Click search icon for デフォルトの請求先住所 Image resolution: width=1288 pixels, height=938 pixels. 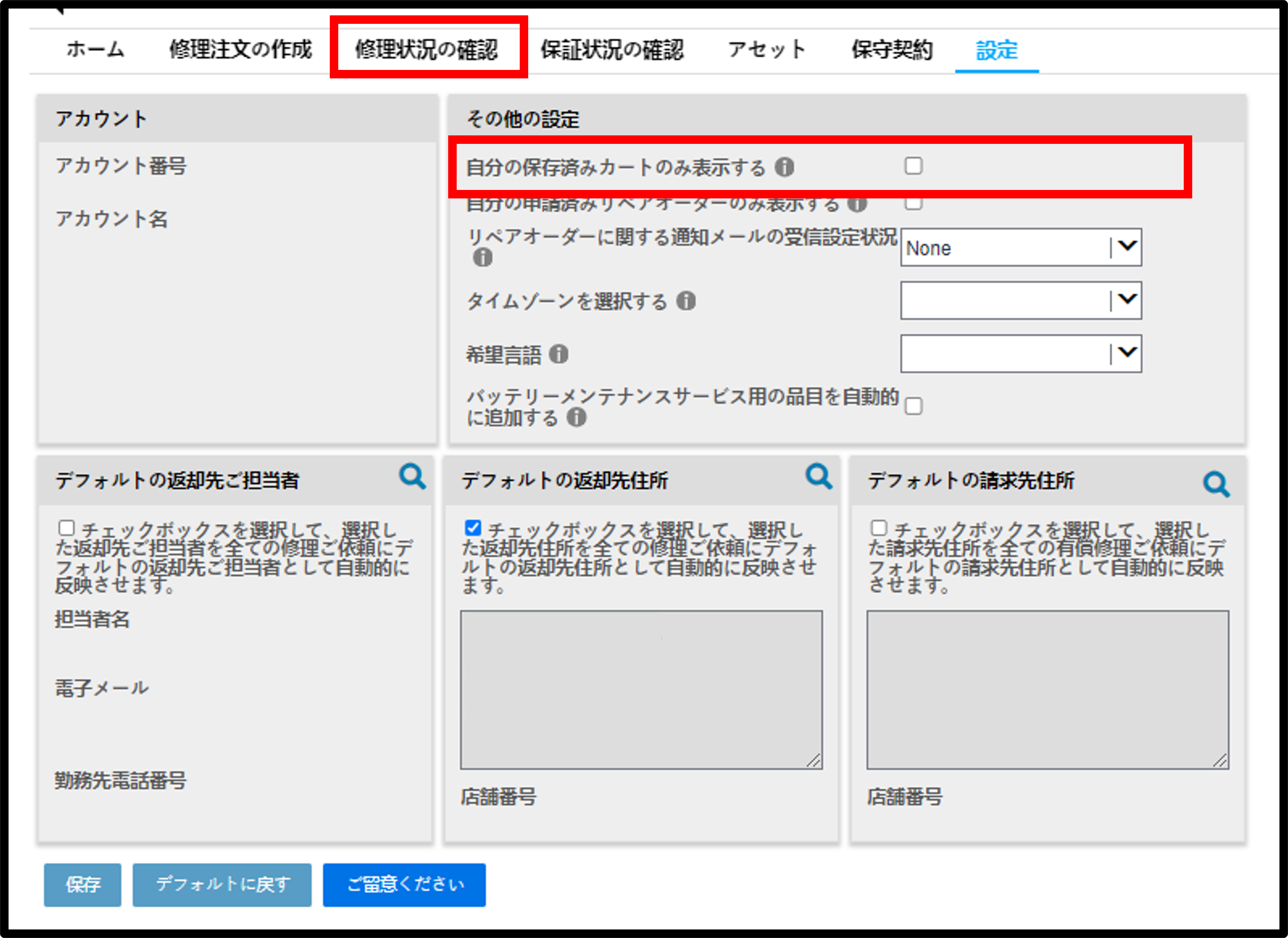click(x=1216, y=484)
